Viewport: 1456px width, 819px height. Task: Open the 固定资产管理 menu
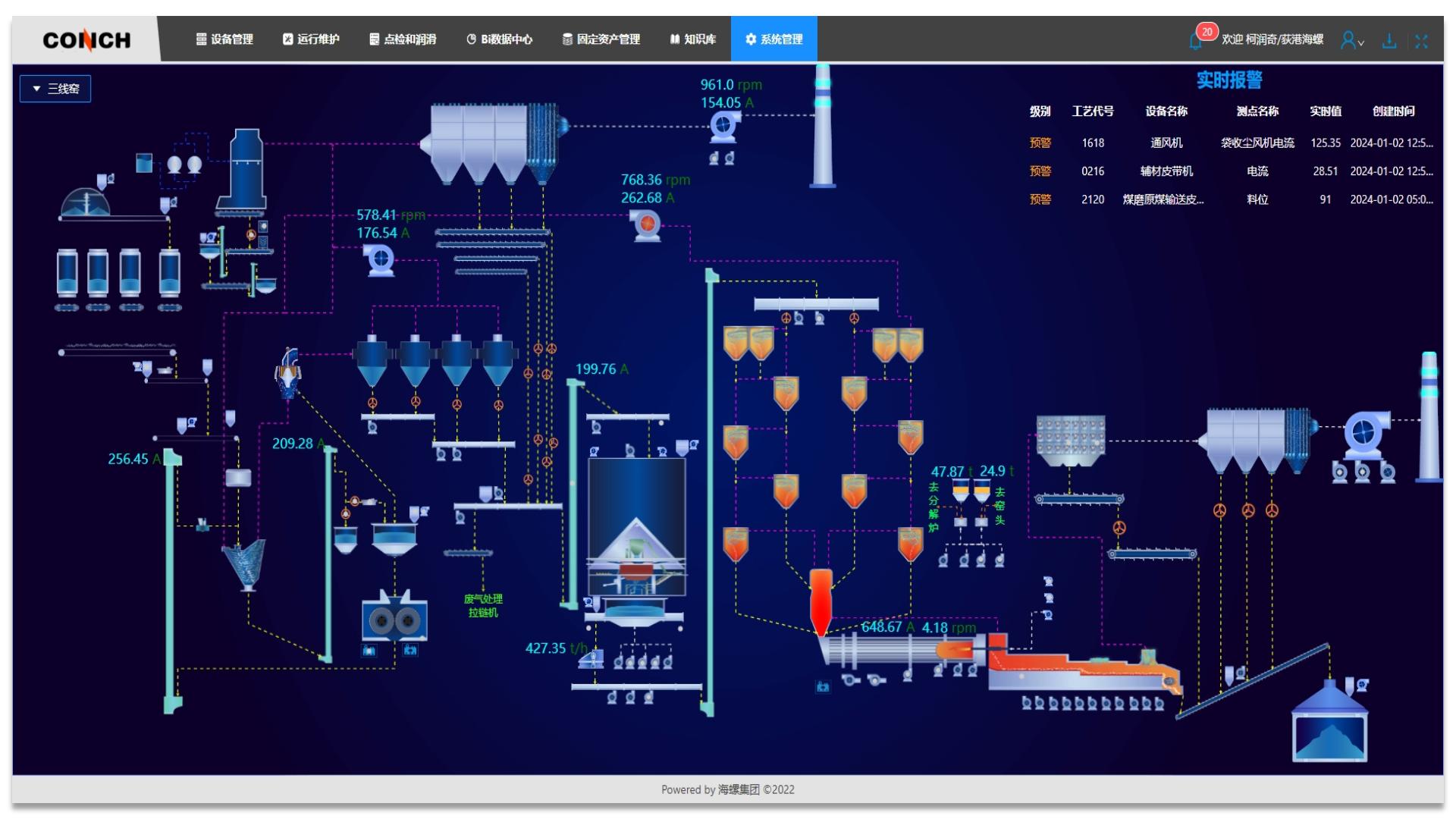(x=601, y=39)
